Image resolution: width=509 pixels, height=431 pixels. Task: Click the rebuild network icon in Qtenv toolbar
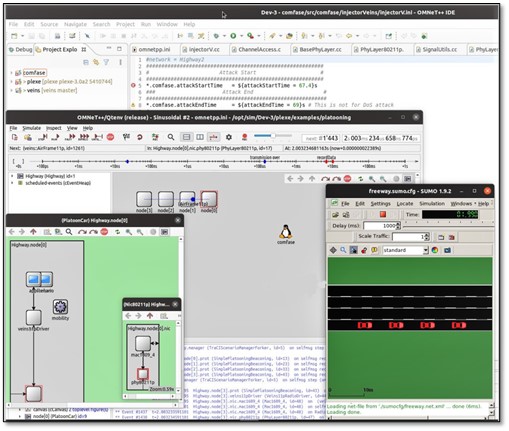[x=139, y=137]
